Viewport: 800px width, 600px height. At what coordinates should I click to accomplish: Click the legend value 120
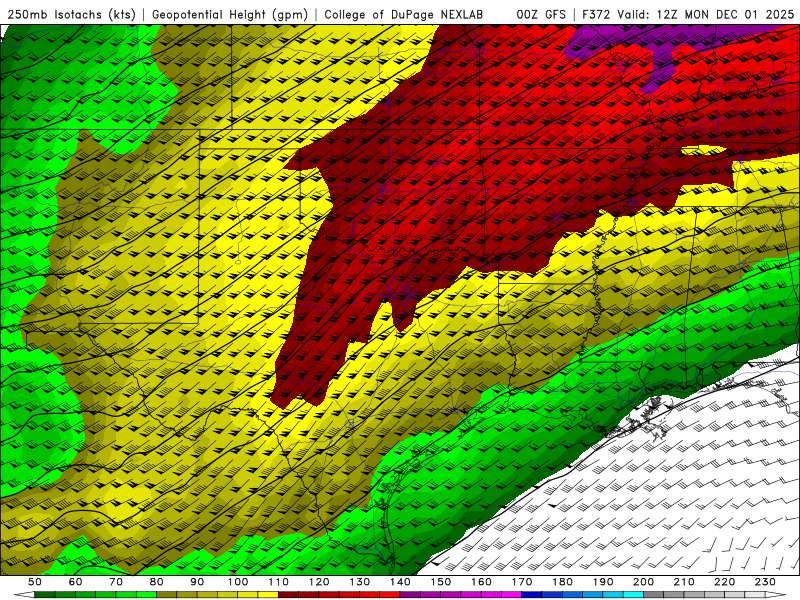(319, 582)
